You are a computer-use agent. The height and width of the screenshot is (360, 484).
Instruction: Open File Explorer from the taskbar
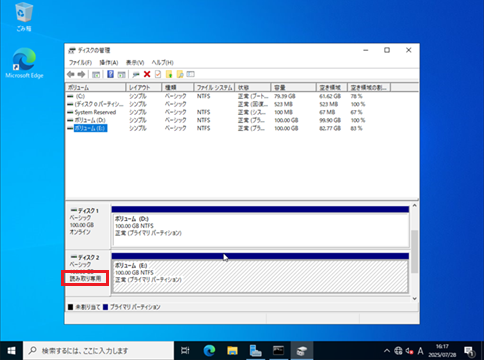click(x=232, y=351)
